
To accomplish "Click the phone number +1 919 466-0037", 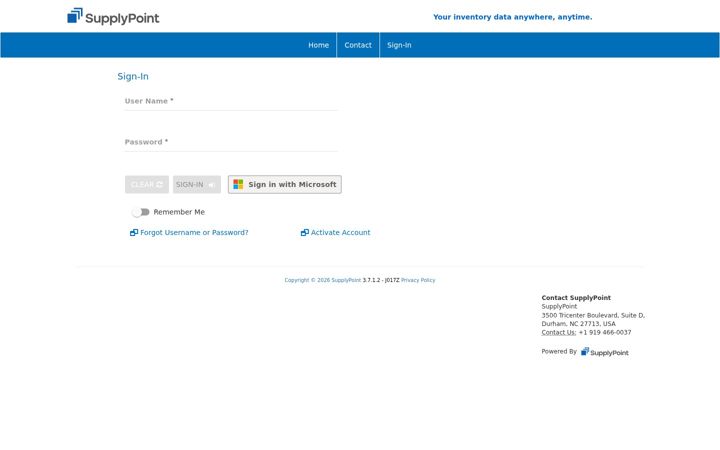I will (605, 332).
